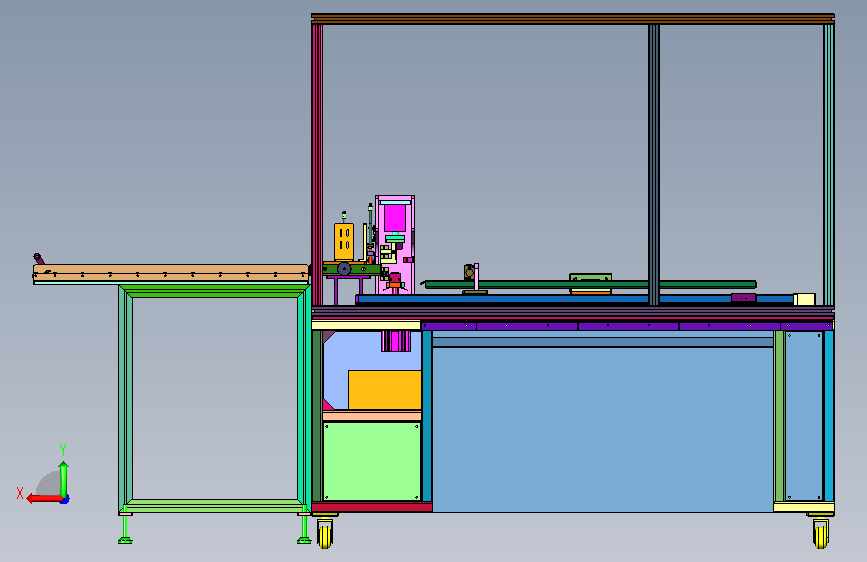867x562 pixels.
Task: Select the small green carriage block on the rail
Action: pos(591,277)
